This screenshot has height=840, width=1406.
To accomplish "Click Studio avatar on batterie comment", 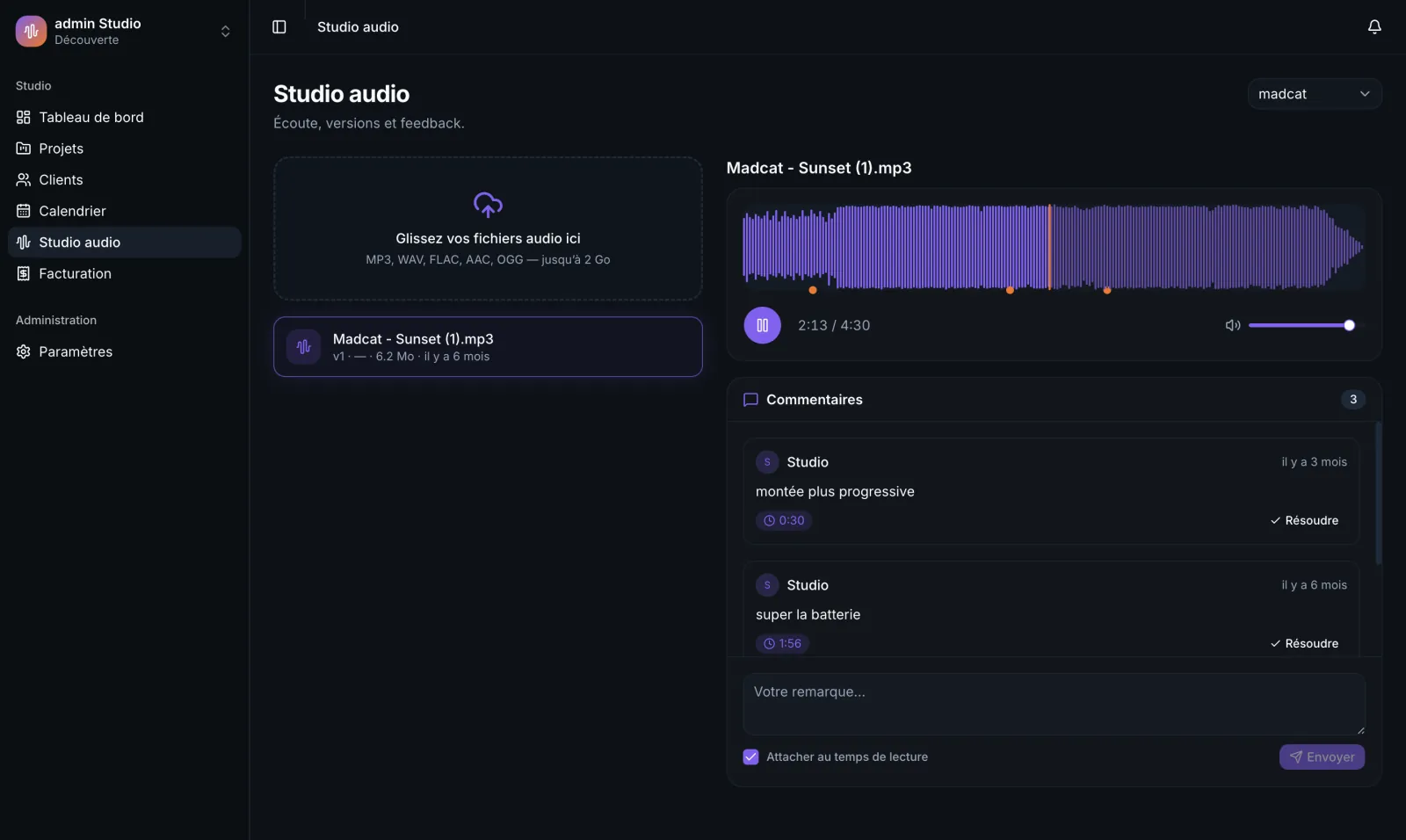I will [767, 585].
